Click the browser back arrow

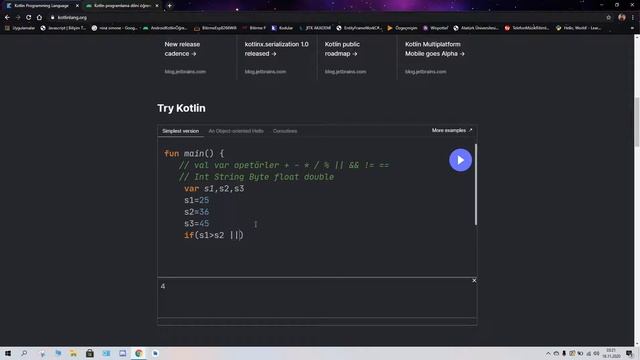pos(7,18)
